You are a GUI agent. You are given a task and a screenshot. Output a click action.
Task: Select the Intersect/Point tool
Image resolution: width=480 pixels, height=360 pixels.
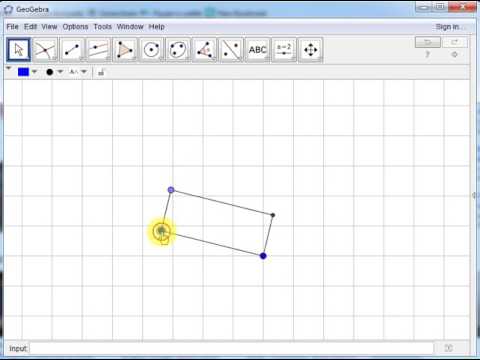coord(45,50)
